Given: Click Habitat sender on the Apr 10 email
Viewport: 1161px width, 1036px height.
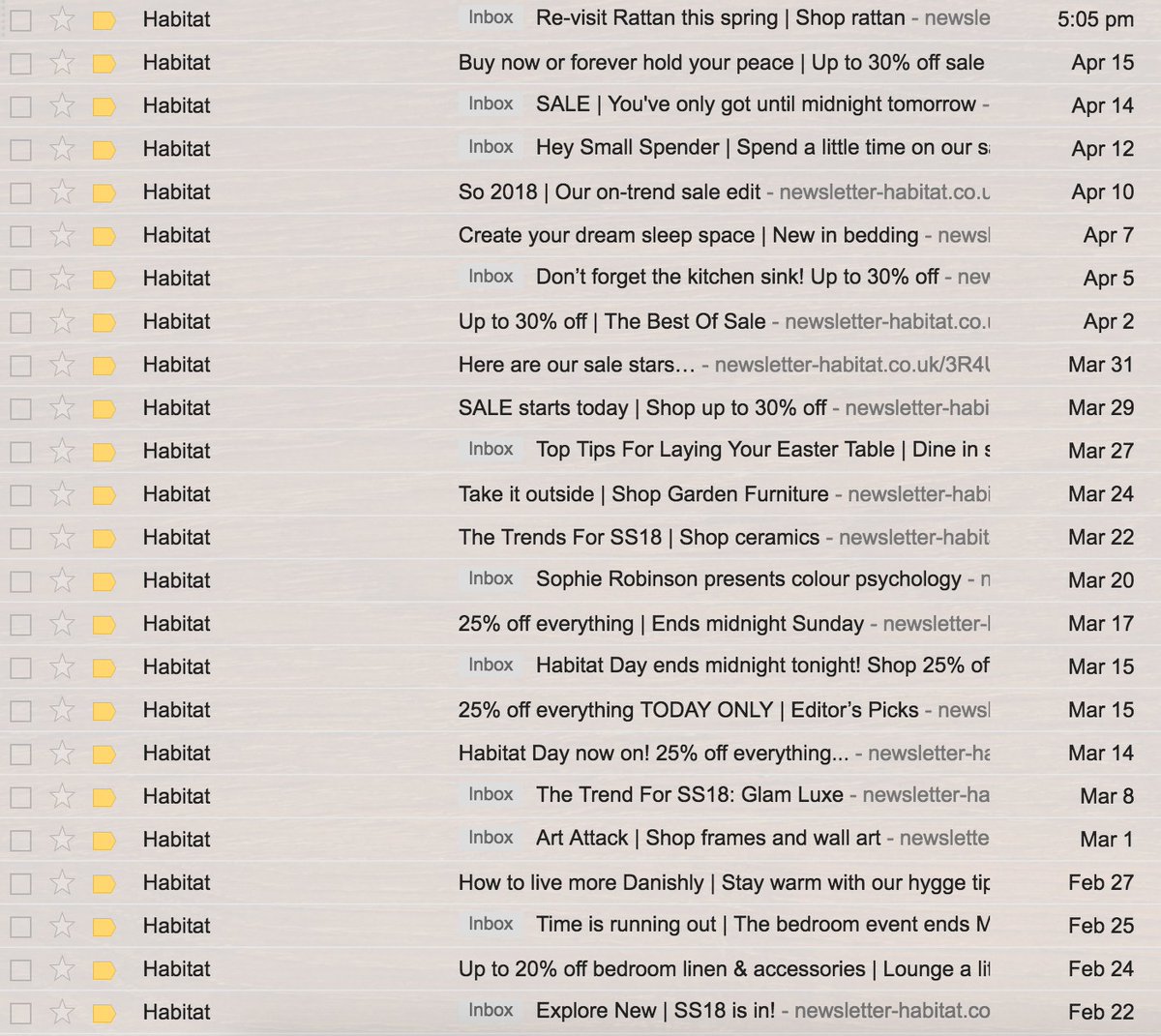Looking at the screenshot, I should point(176,192).
